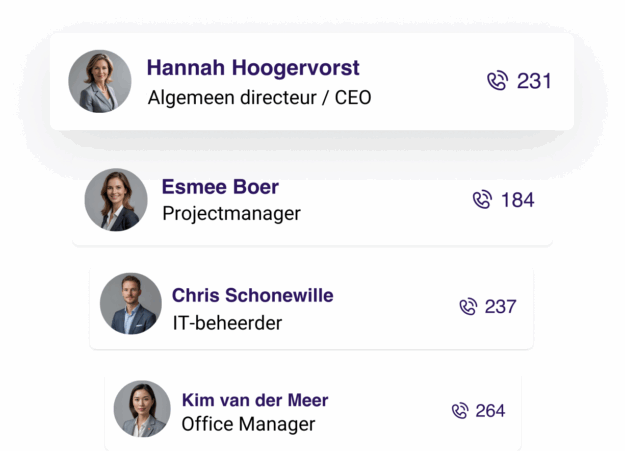Open Esmee Boer's profile photo

click(x=116, y=199)
